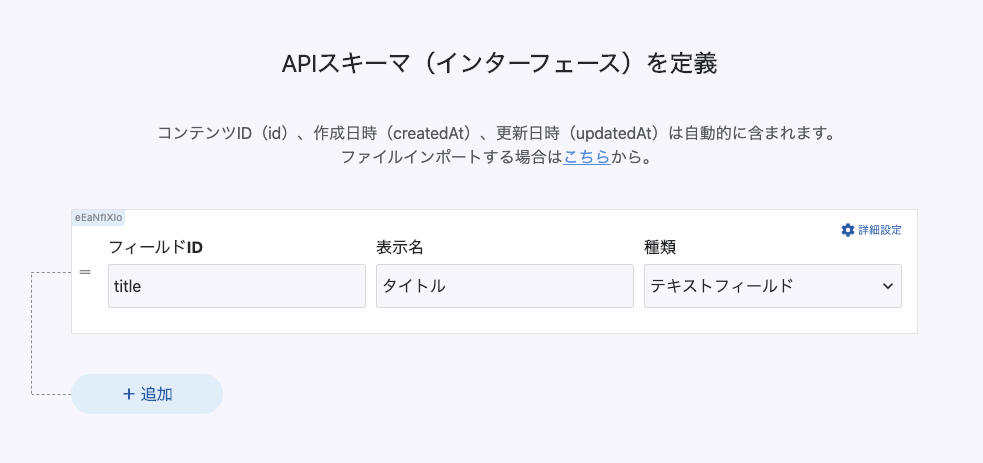
Task: Open 詳細設定 advanced settings text
Action: pyautogui.click(x=880, y=230)
